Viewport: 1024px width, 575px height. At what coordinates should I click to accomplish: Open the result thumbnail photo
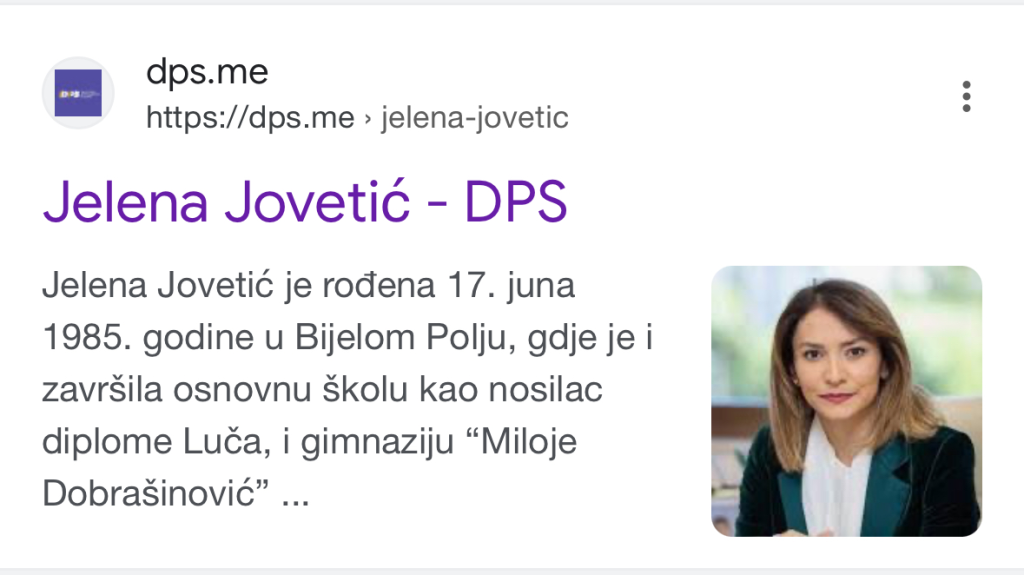(846, 401)
